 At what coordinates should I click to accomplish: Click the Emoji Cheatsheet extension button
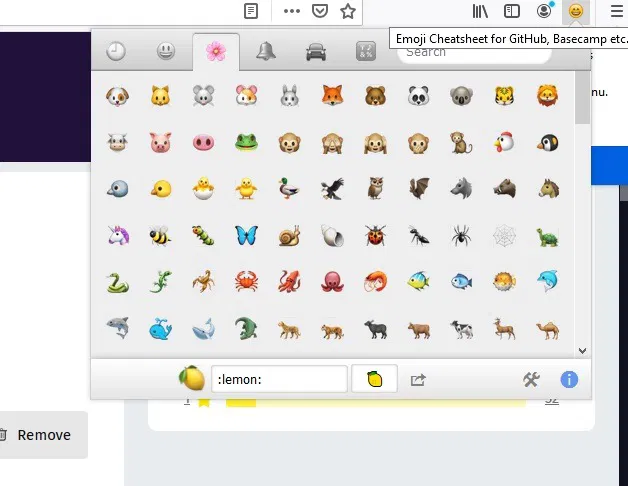(576, 11)
